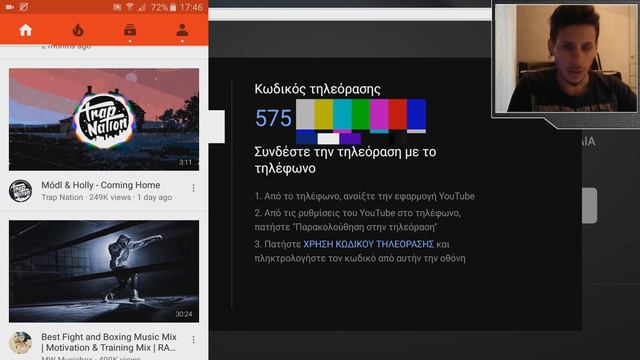Tap the battery icon in status bar
Image resolution: width=640 pixels, height=360 pixels.
173,7
